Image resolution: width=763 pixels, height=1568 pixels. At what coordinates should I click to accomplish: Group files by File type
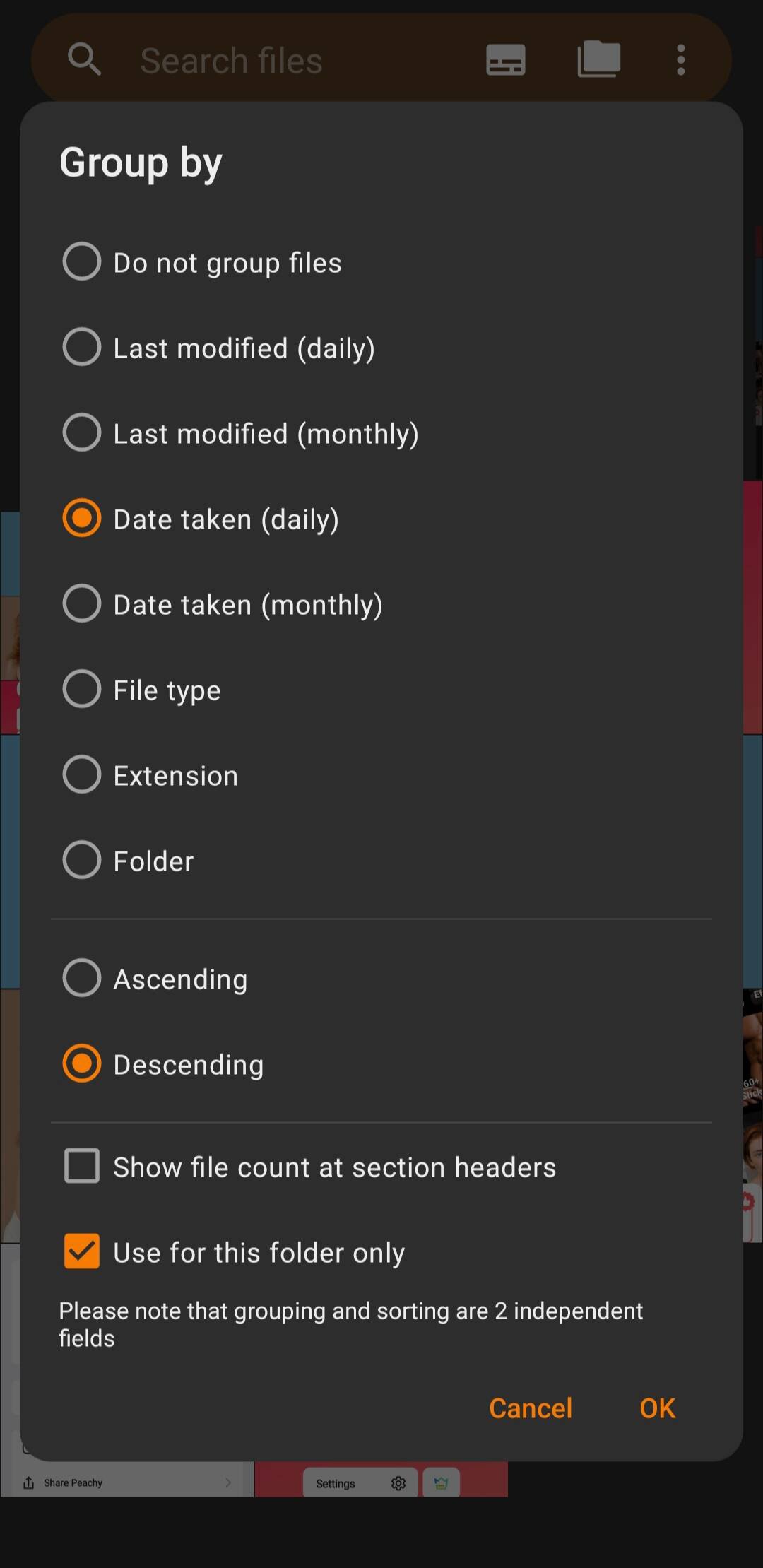pyautogui.click(x=82, y=689)
